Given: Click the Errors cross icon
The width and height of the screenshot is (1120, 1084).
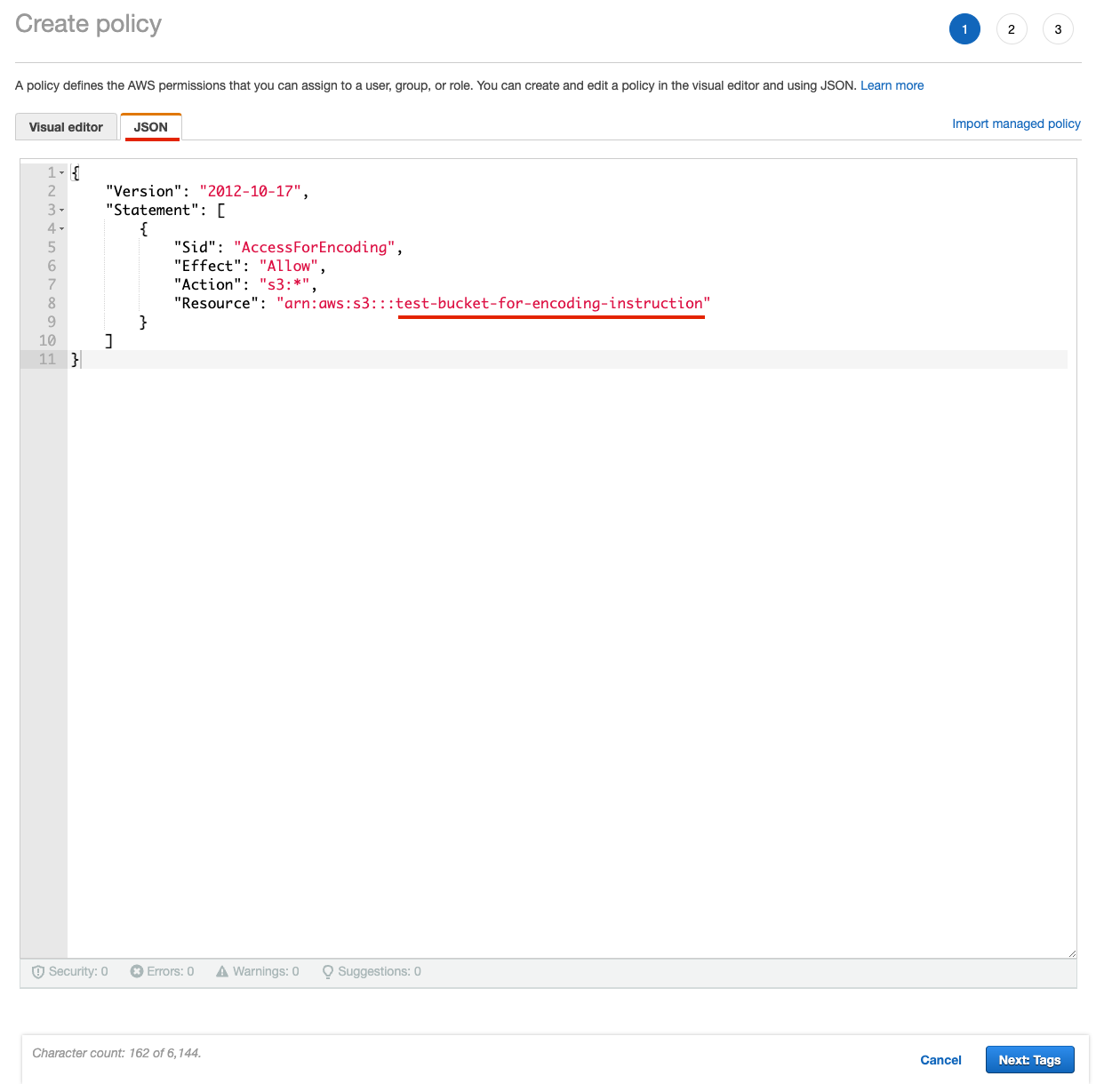Looking at the screenshot, I should pyautogui.click(x=136, y=971).
